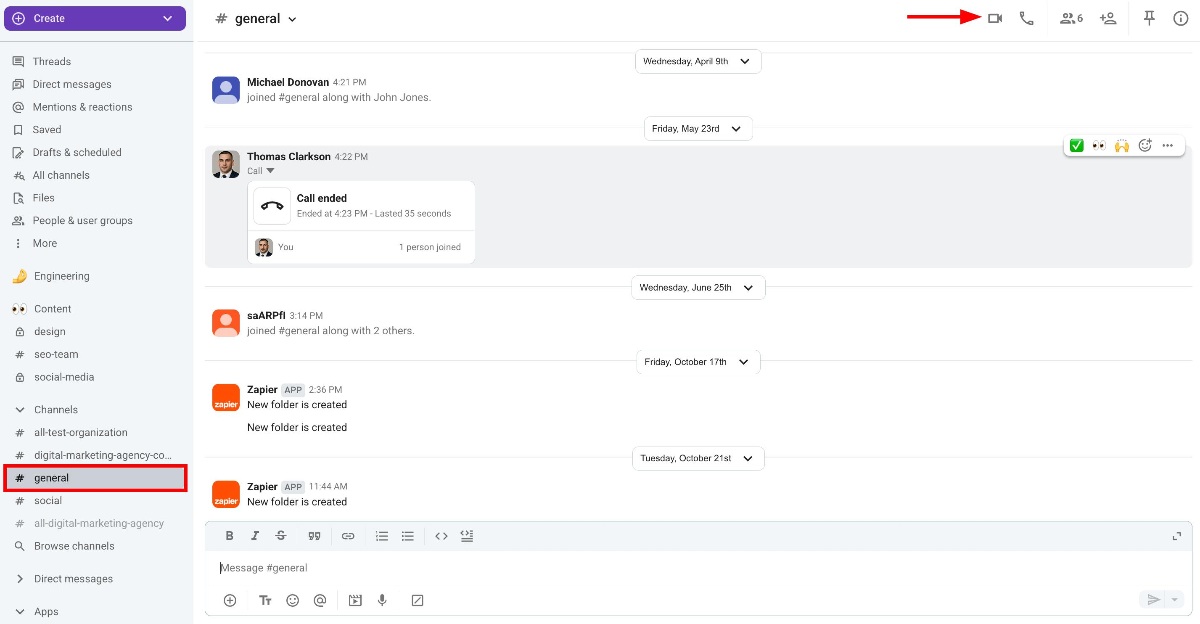The height and width of the screenshot is (624, 1200).
Task: Open channel details via the info icon
Action: click(x=1181, y=18)
